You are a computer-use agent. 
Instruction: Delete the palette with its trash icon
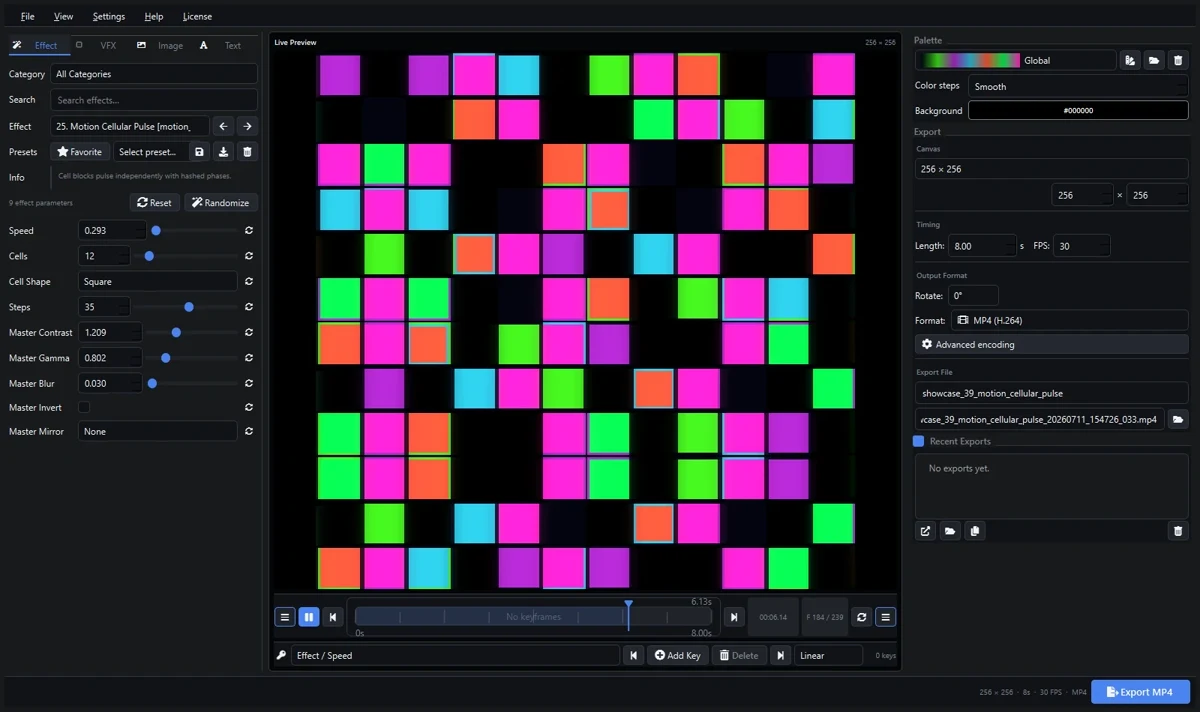point(1178,60)
